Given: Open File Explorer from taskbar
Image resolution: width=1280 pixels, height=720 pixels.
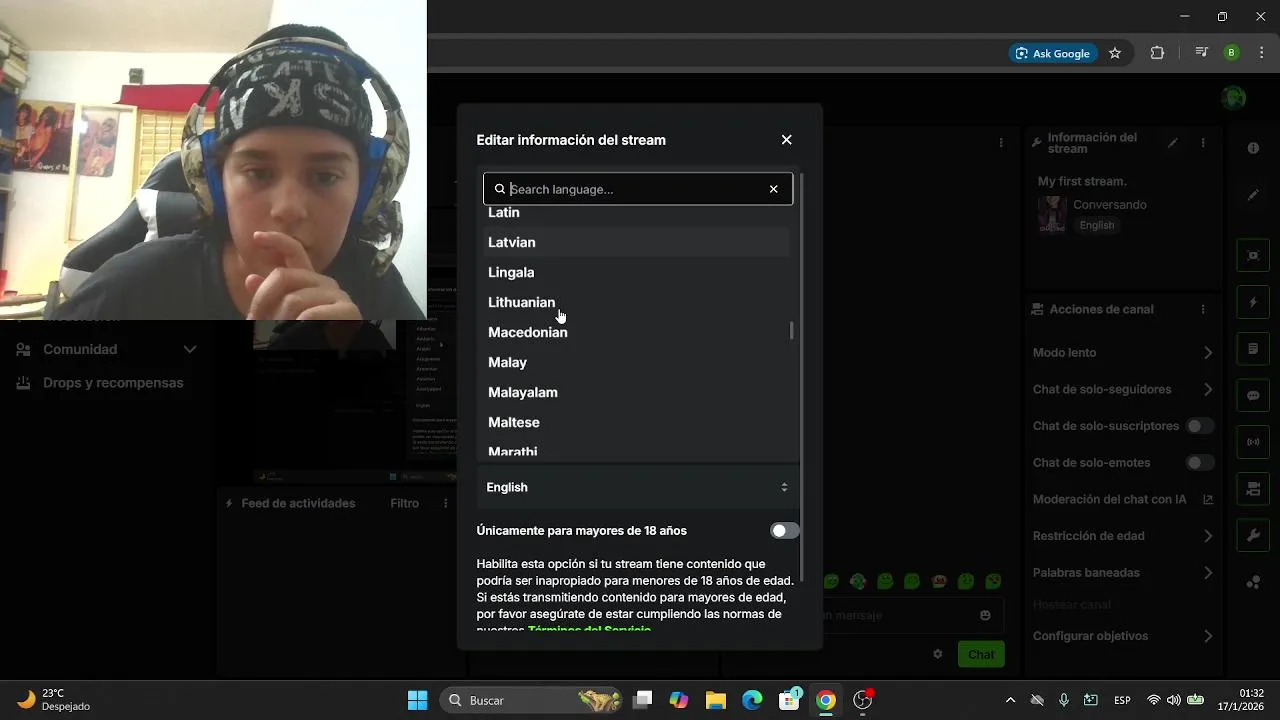Looking at the screenshot, I should 715,700.
